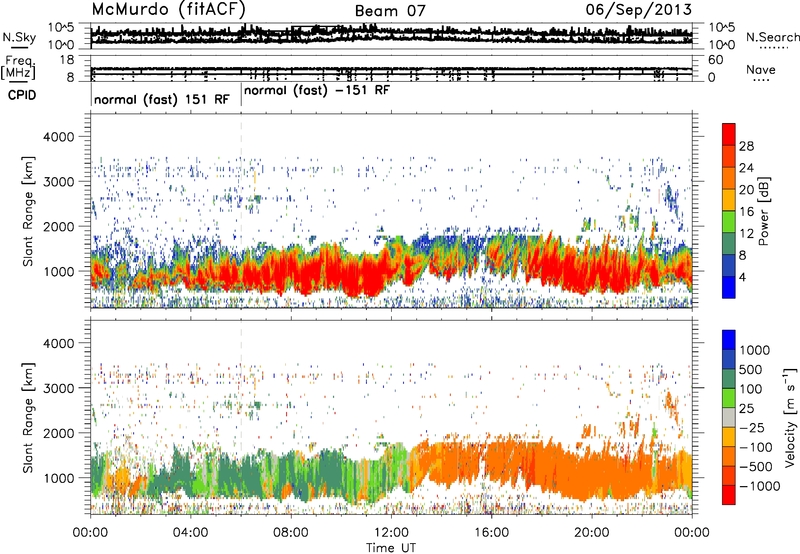Click the 'Velocity [m s-1]' colorbar label

click(790, 417)
